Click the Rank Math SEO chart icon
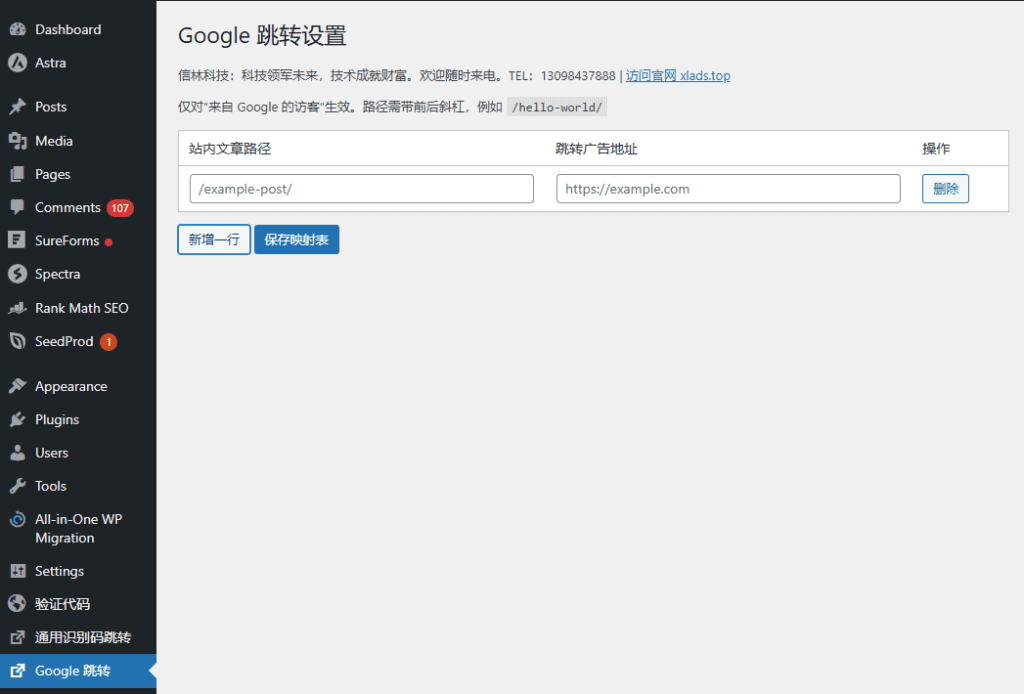This screenshot has height=694, width=1024. point(18,308)
